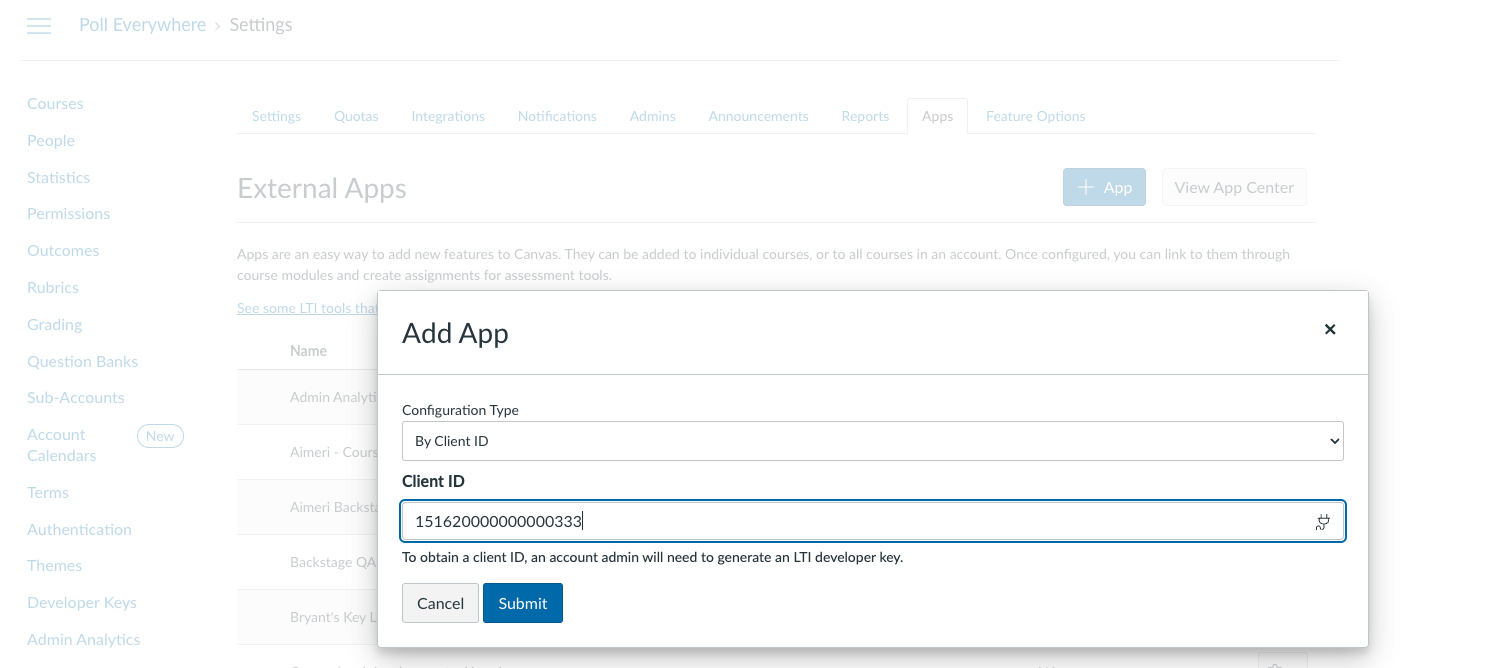Open Themes in the sidebar

pos(54,566)
